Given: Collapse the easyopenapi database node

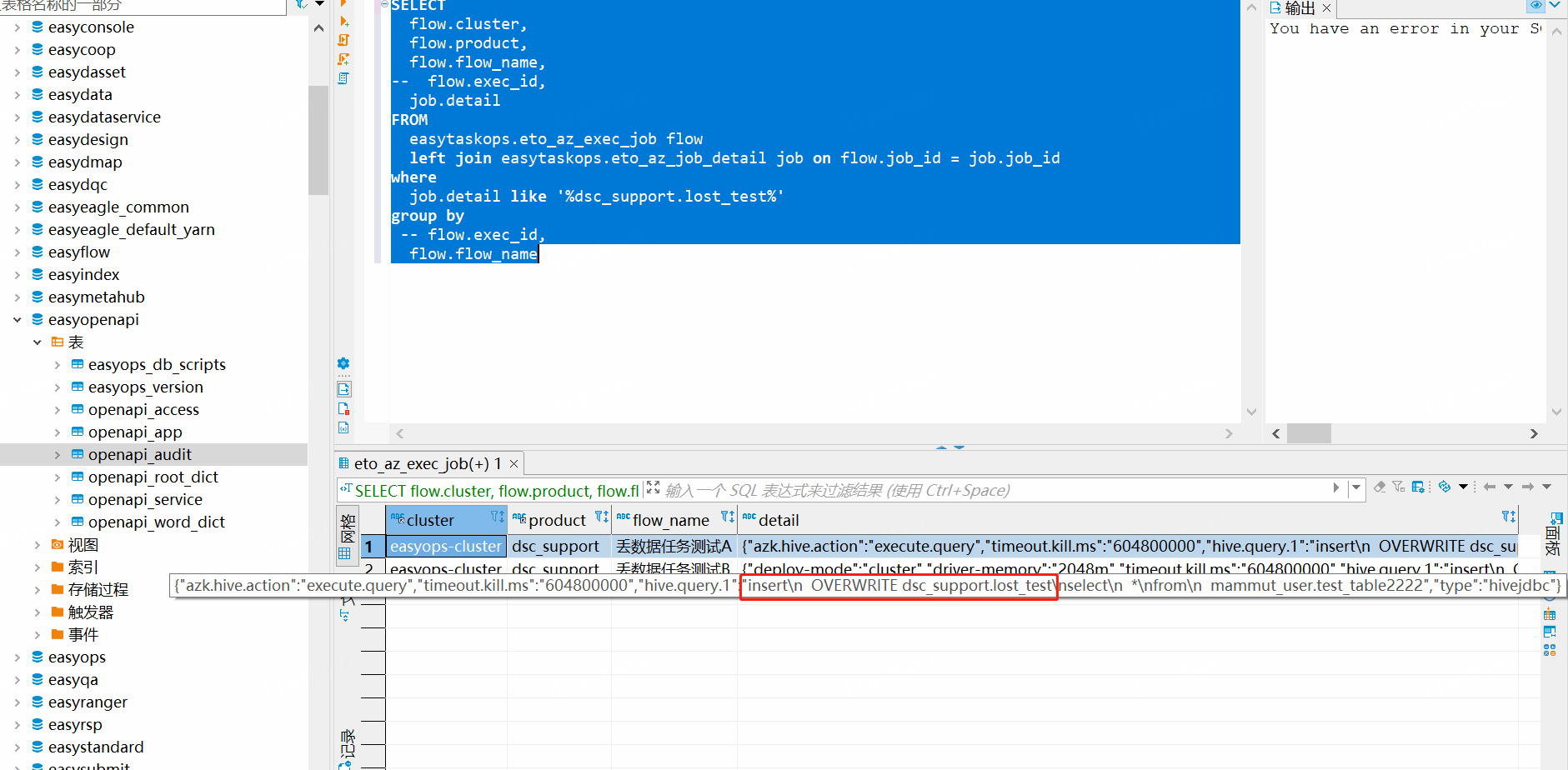Looking at the screenshot, I should pos(18,320).
